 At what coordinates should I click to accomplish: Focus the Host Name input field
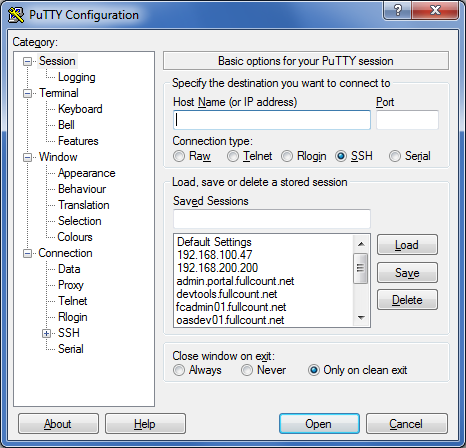[x=272, y=120]
